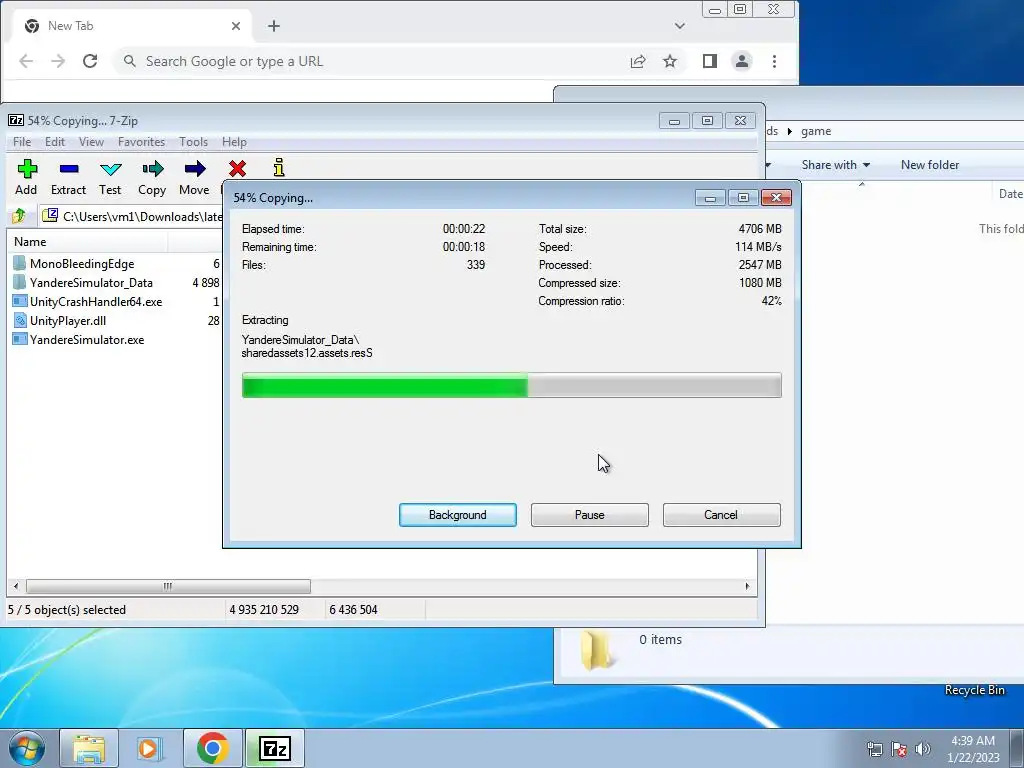The width and height of the screenshot is (1024, 768).
Task: Click the Name column header in 7-Zip
Action: pyautogui.click(x=88, y=242)
